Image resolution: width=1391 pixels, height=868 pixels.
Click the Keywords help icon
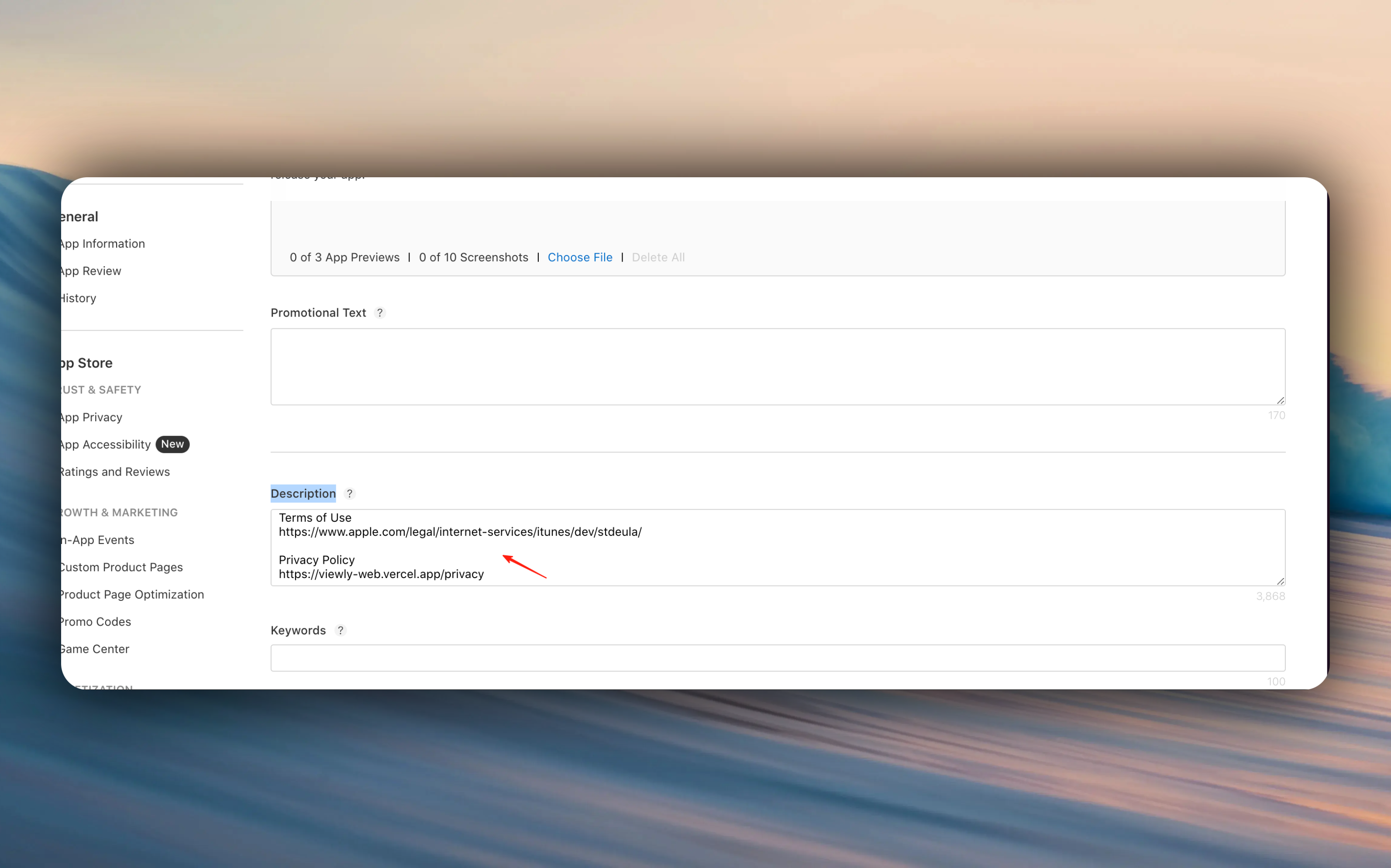341,630
